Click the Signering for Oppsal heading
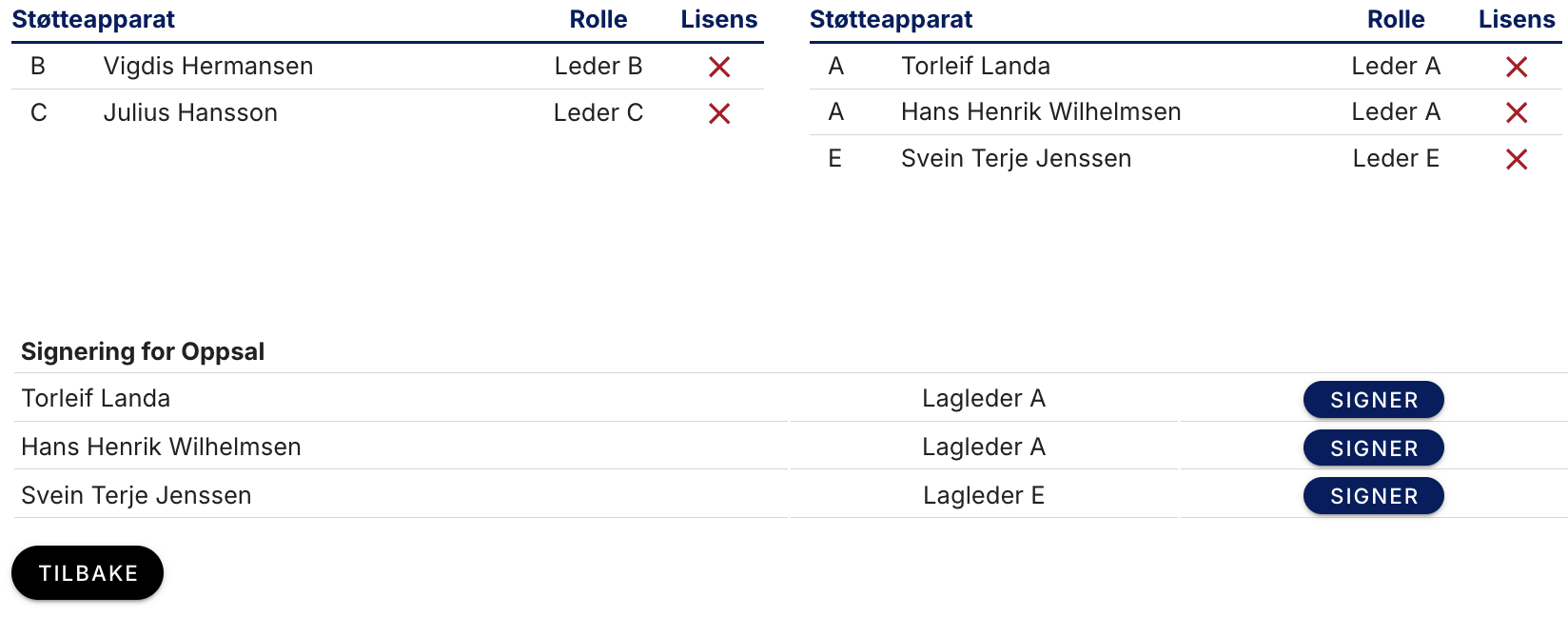 click(x=143, y=351)
